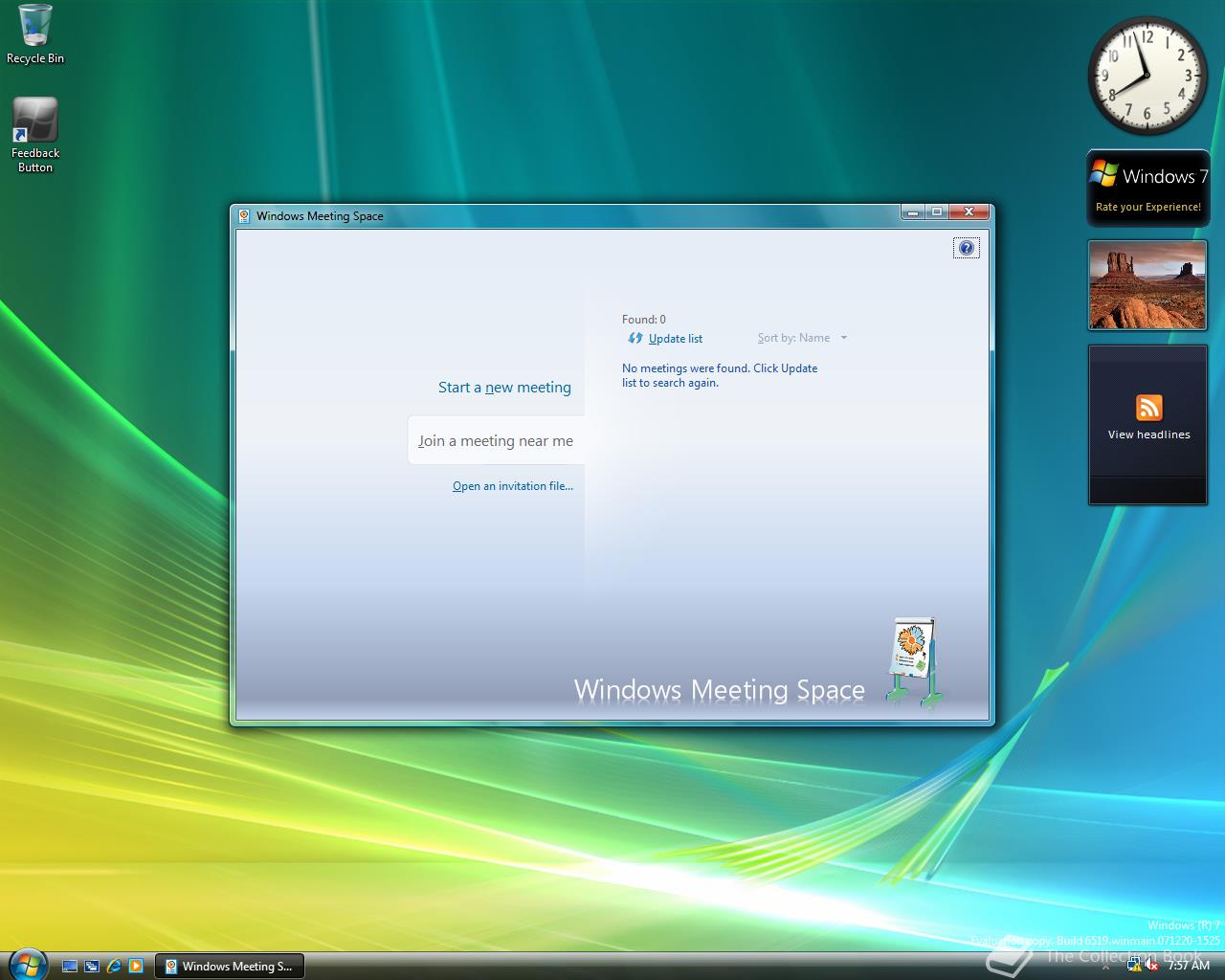The width and height of the screenshot is (1225, 980).
Task: Maximize the Windows Meeting Space window
Action: tap(937, 212)
